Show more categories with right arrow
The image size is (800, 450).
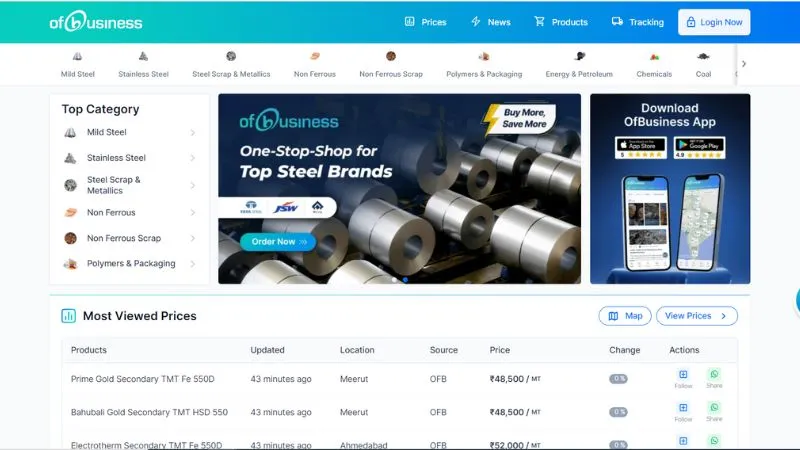tap(744, 64)
